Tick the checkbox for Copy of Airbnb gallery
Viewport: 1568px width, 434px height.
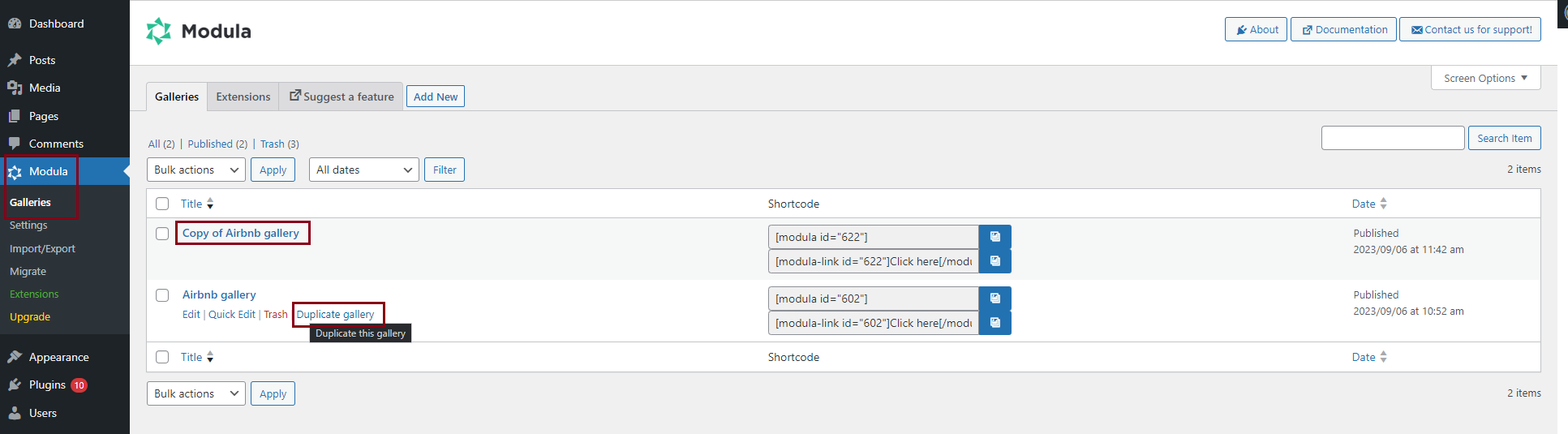tap(162, 234)
